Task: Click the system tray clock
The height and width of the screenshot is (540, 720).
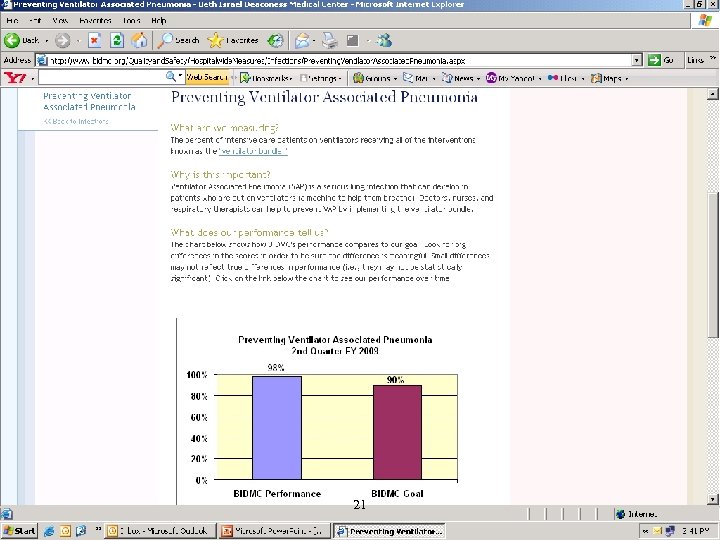Action: click(695, 531)
